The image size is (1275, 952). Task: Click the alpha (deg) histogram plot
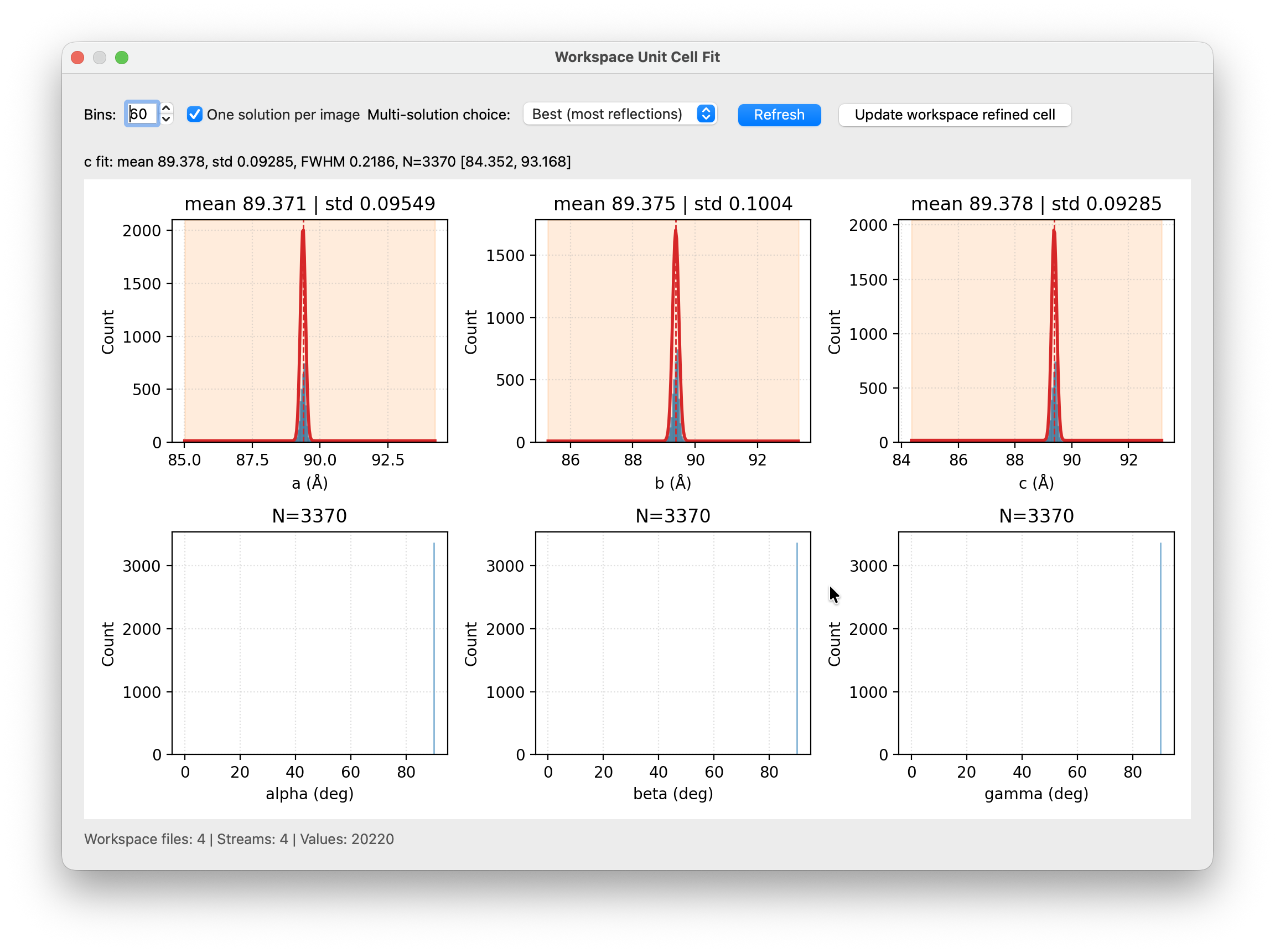tap(309, 643)
